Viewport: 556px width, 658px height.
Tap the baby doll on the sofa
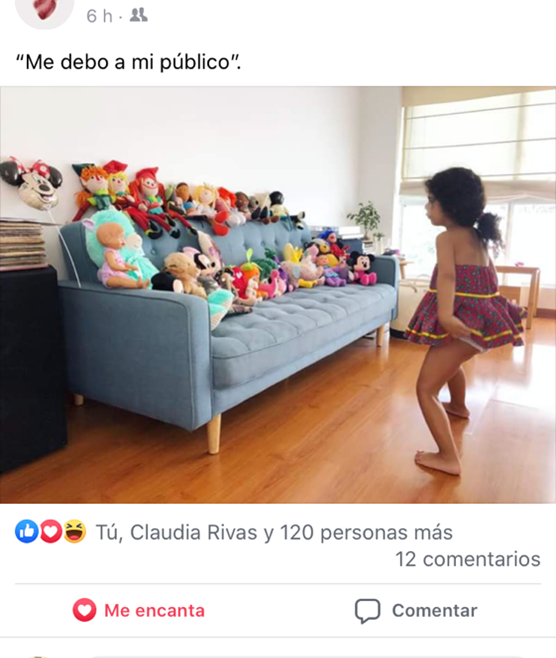click(120, 255)
